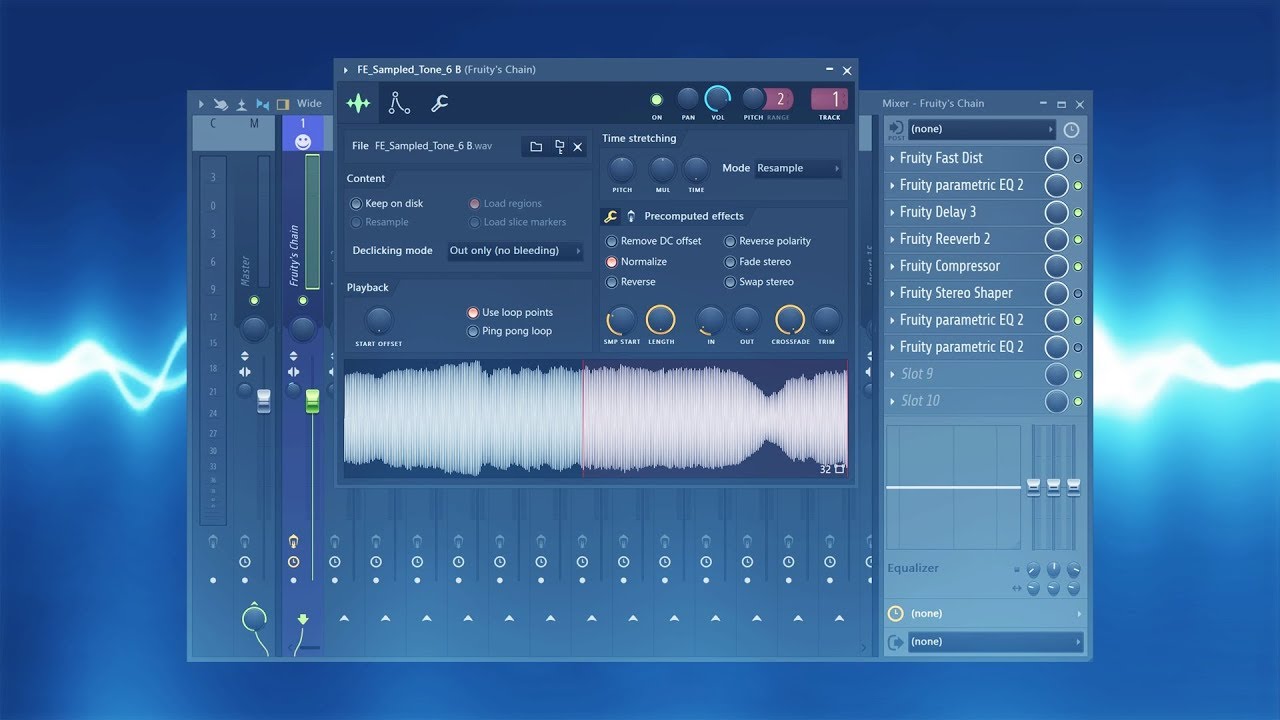Disable the Normalize option
This screenshot has height=720, width=1280.
pyautogui.click(x=612, y=261)
